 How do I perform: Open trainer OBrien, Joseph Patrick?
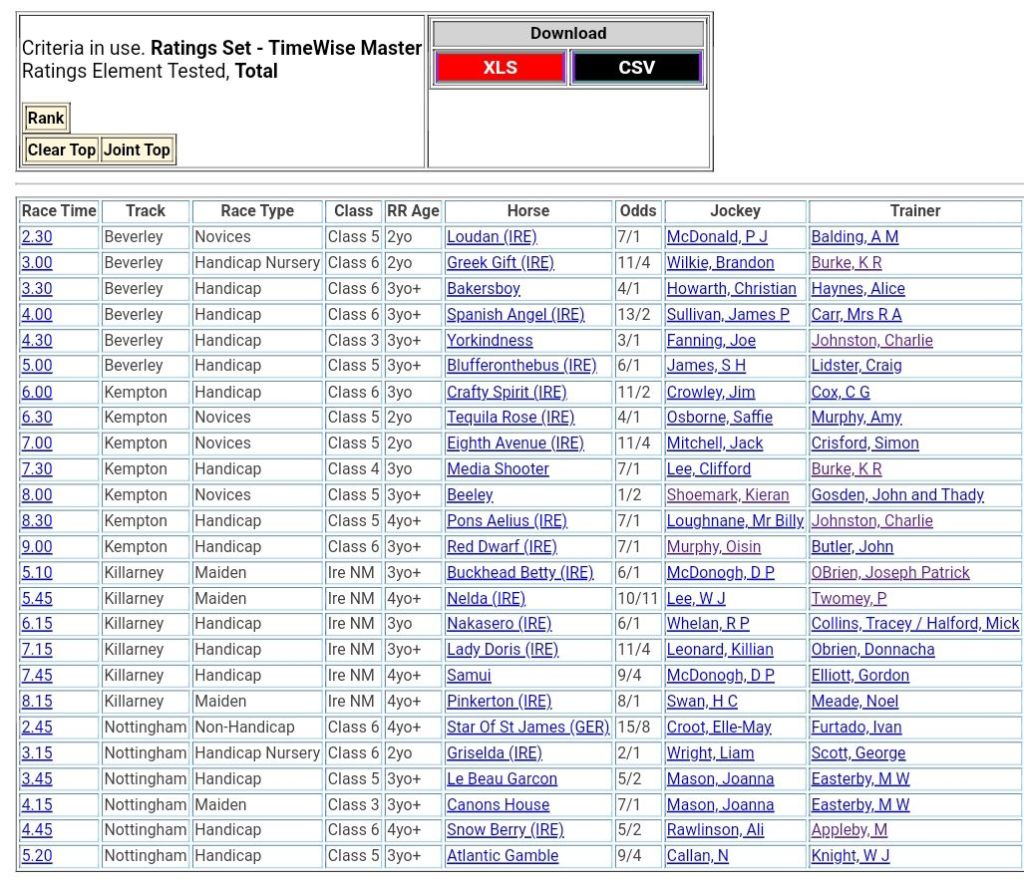pyautogui.click(x=890, y=573)
